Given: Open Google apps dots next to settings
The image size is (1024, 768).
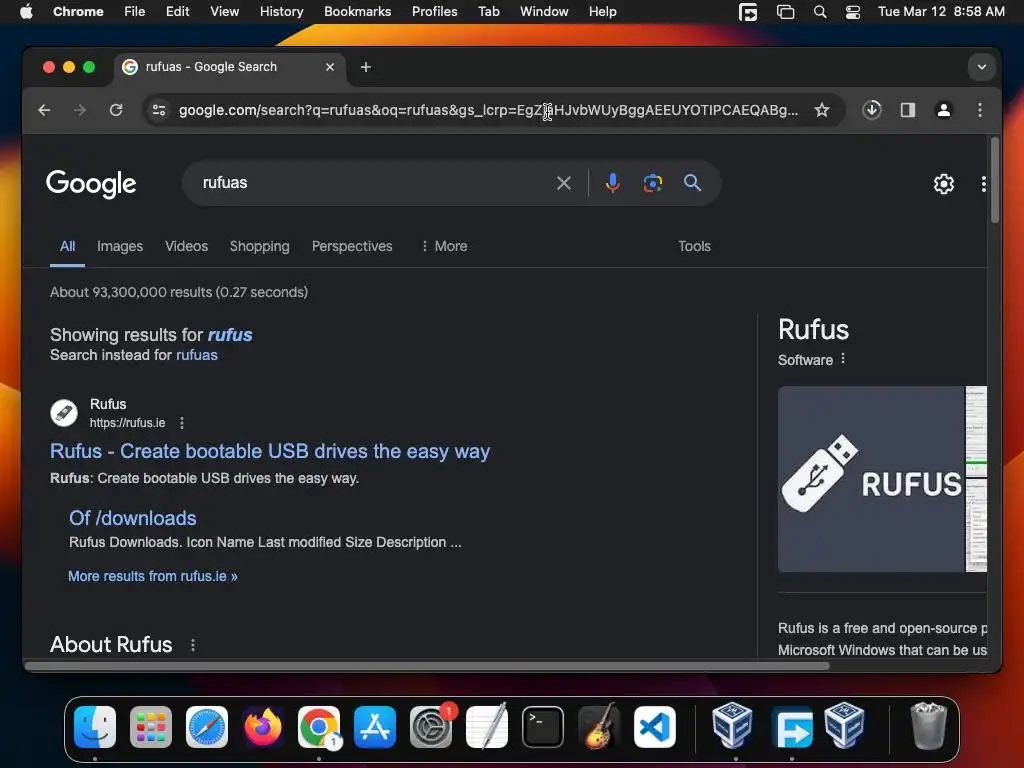Looking at the screenshot, I should (983, 184).
